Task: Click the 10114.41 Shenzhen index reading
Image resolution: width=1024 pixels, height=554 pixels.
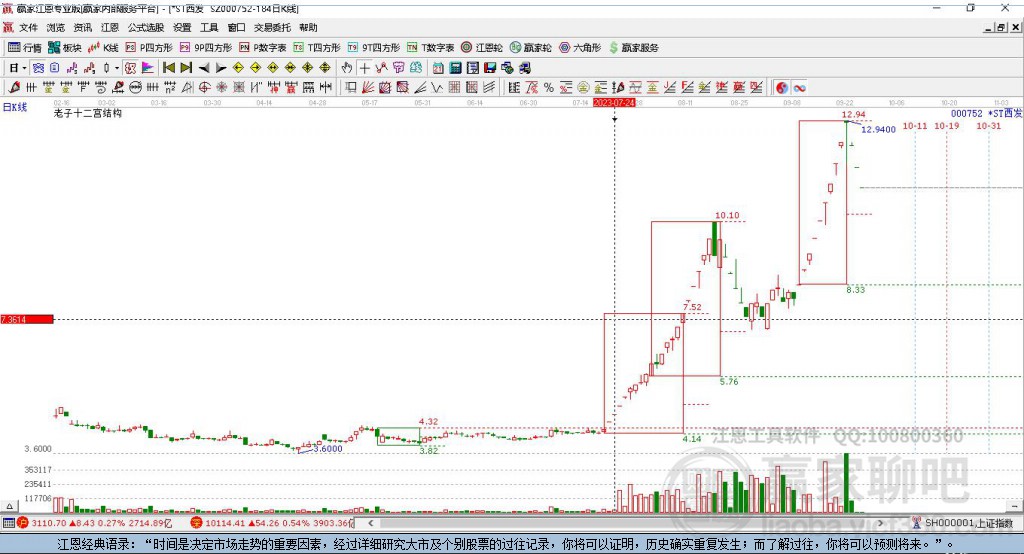Action: coord(225,523)
